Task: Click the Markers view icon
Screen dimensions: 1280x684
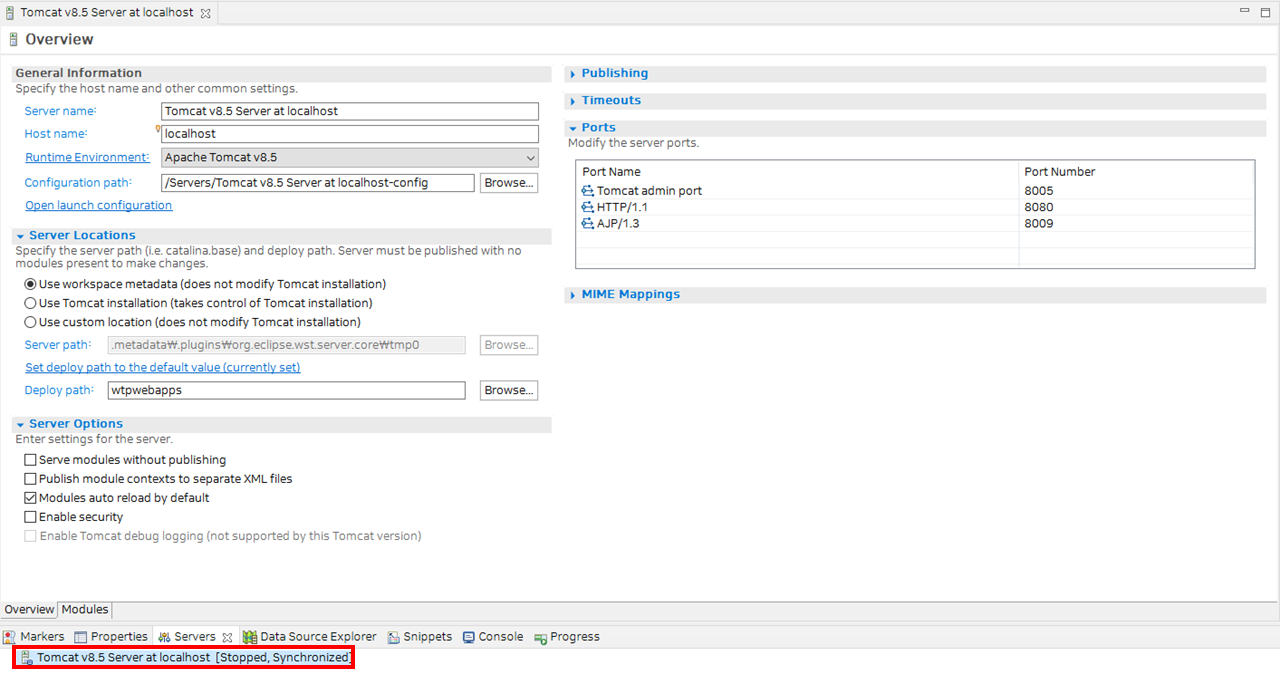Action: [x=10, y=637]
